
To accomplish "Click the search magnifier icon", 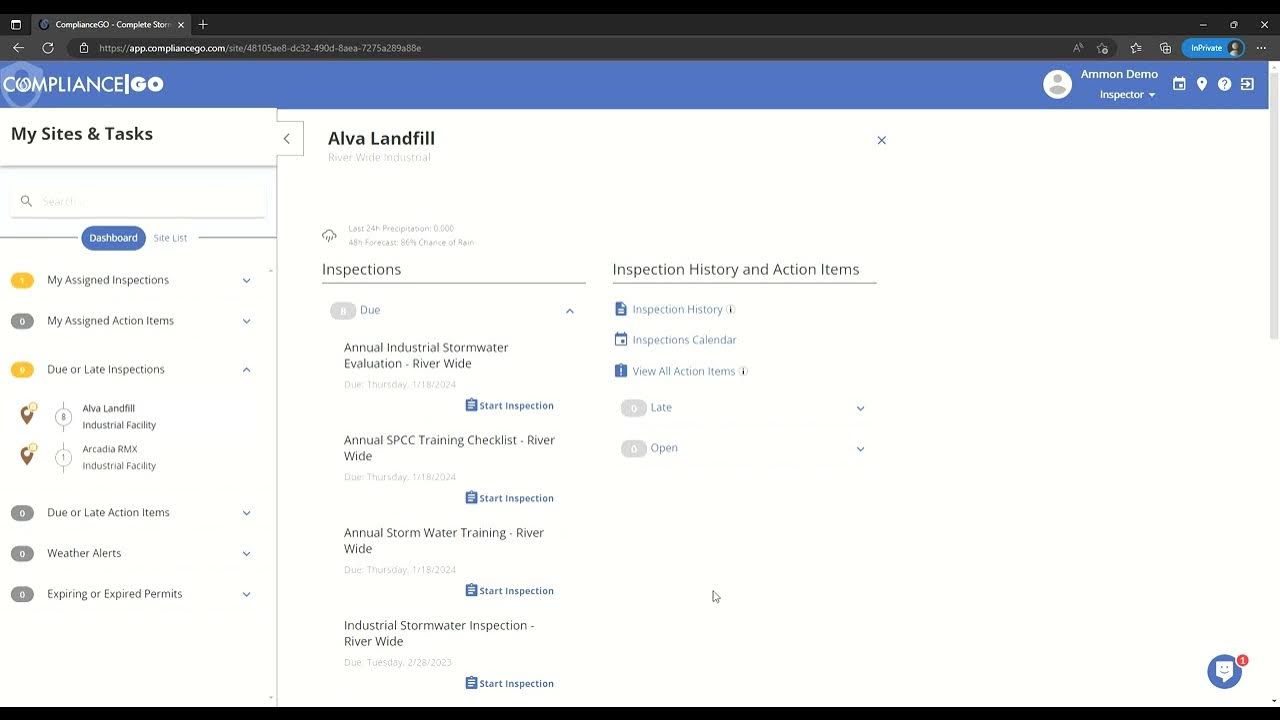I will tap(26, 201).
